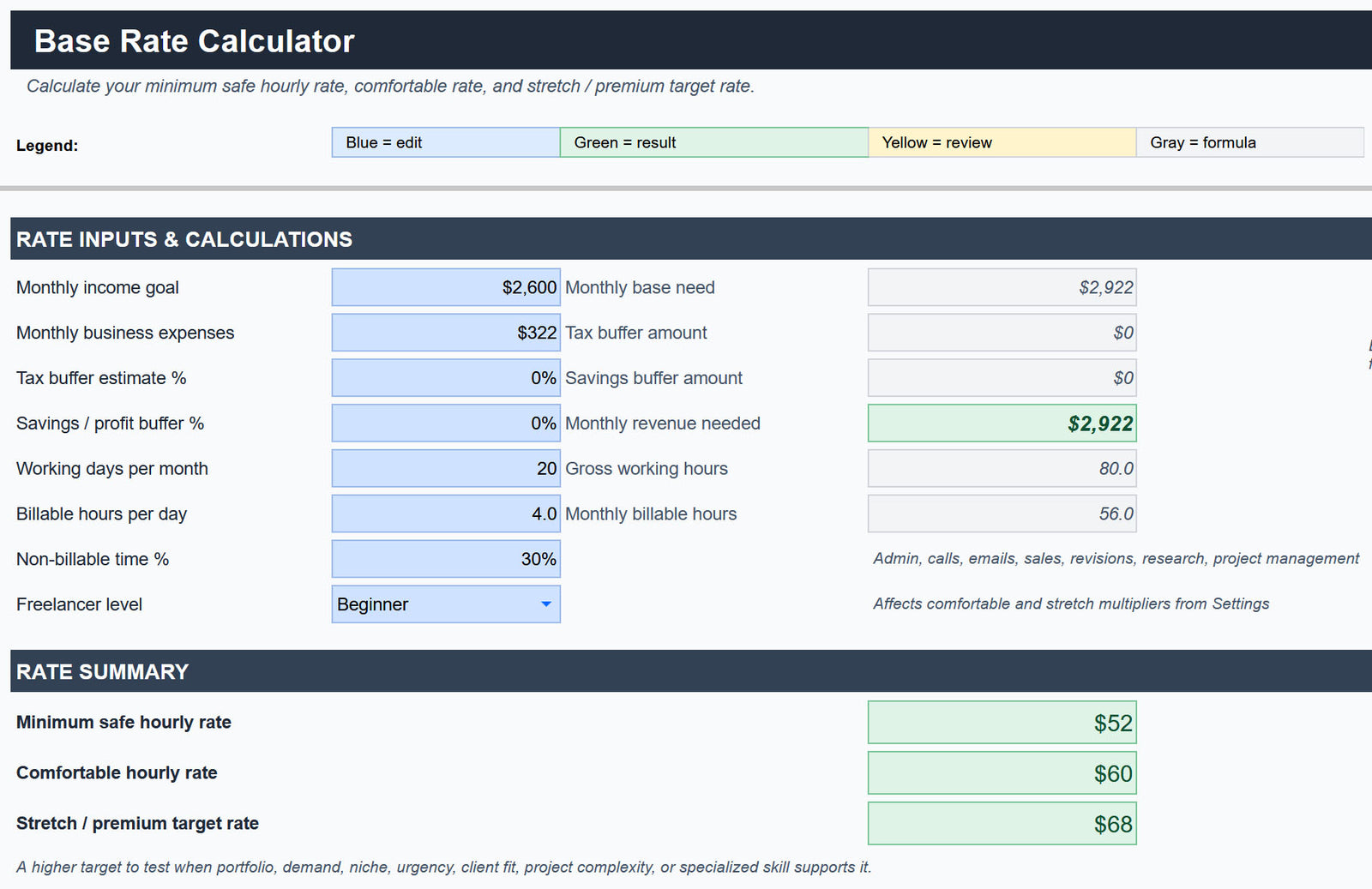Viewport: 1372px width, 889px height.
Task: Click the RATE SUMMARY section header
Action: click(x=102, y=672)
